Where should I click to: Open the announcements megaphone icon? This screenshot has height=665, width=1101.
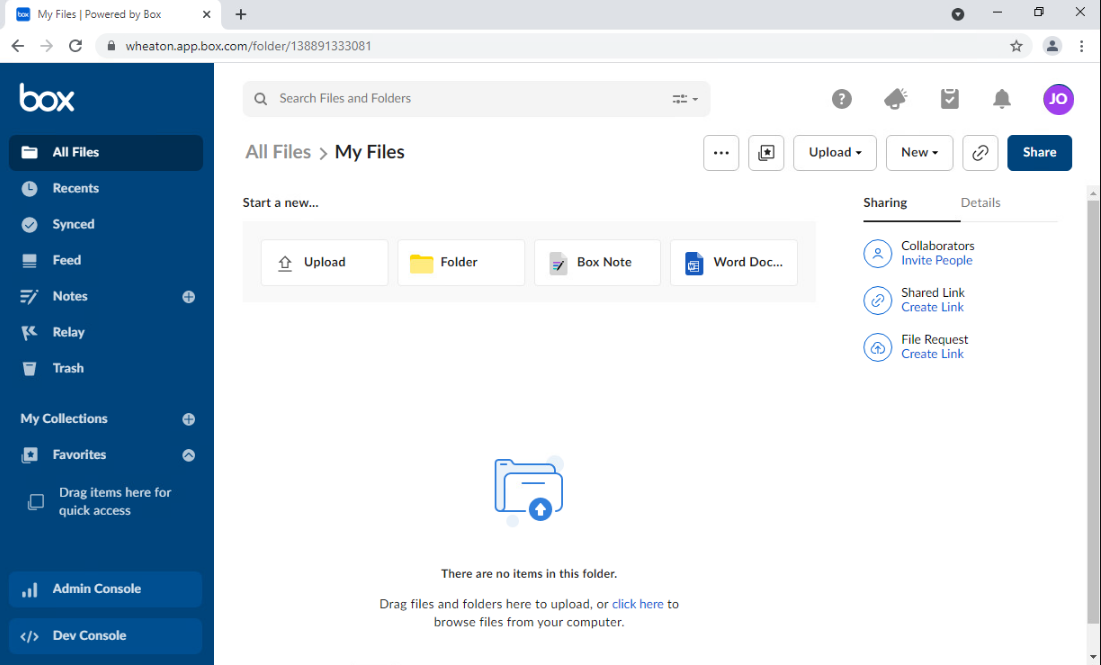895,99
